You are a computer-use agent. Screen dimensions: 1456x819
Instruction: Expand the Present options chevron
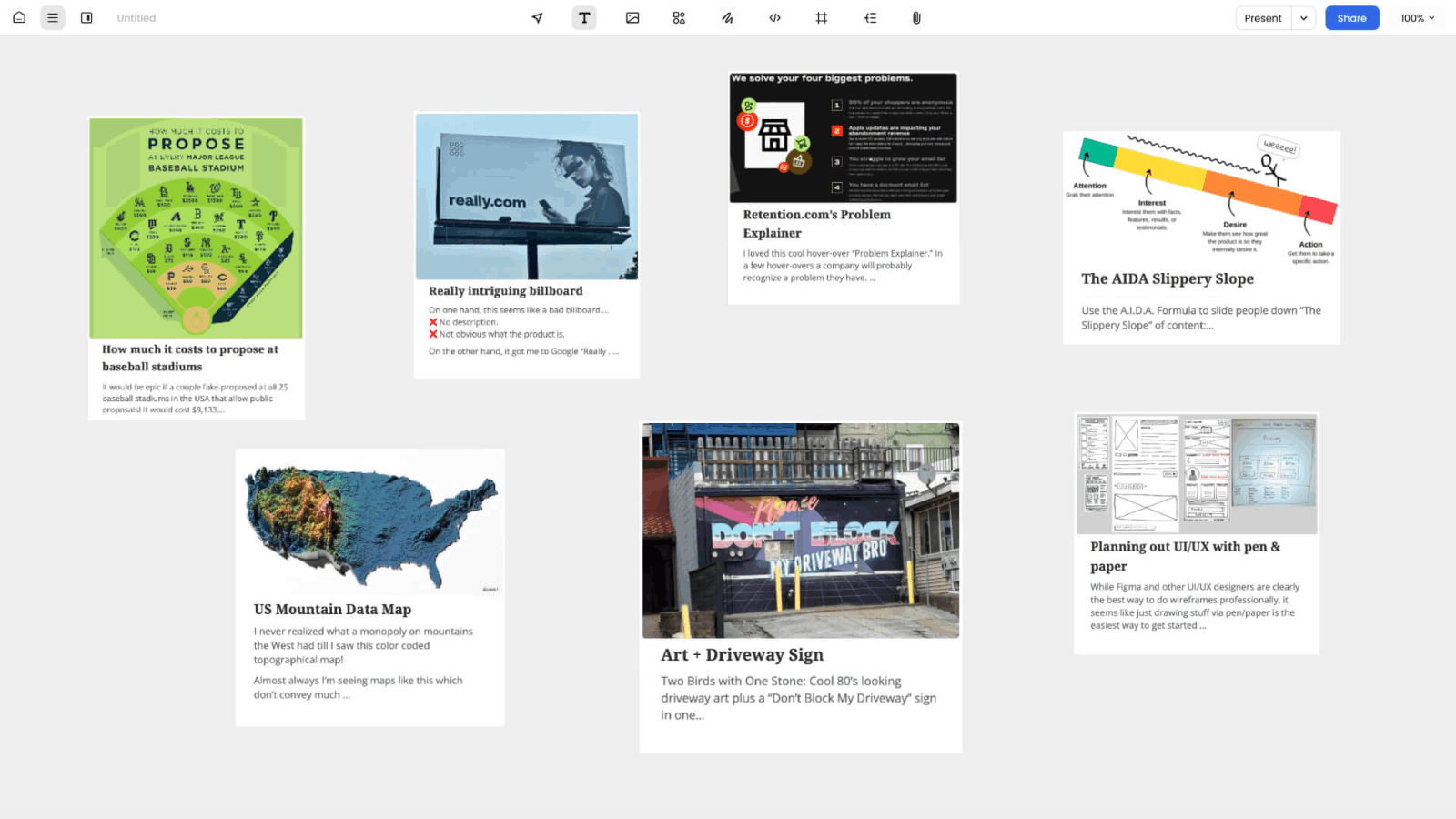point(1304,18)
